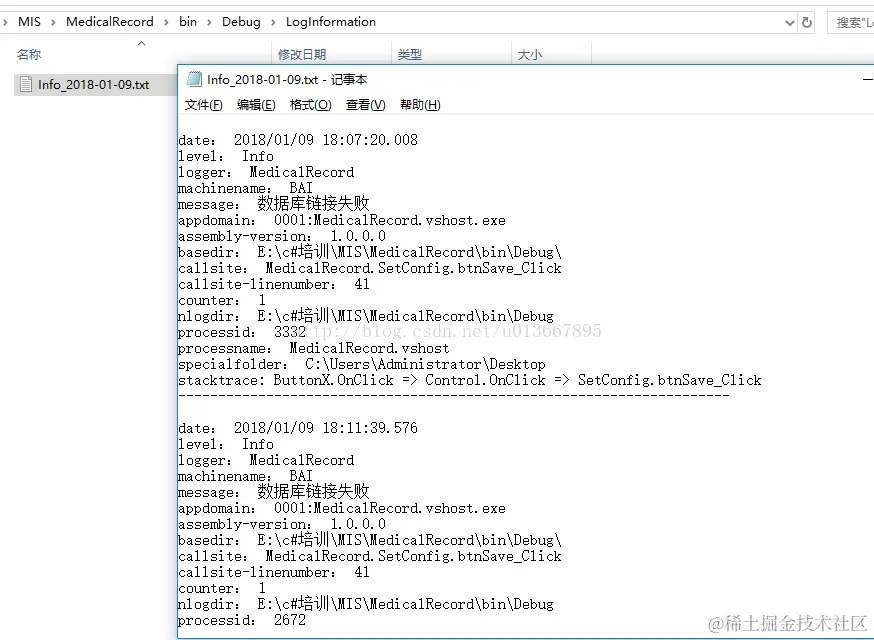Click first 'message: 数据库链接失败' line
Screen dimensions: 874x640
(x=274, y=204)
